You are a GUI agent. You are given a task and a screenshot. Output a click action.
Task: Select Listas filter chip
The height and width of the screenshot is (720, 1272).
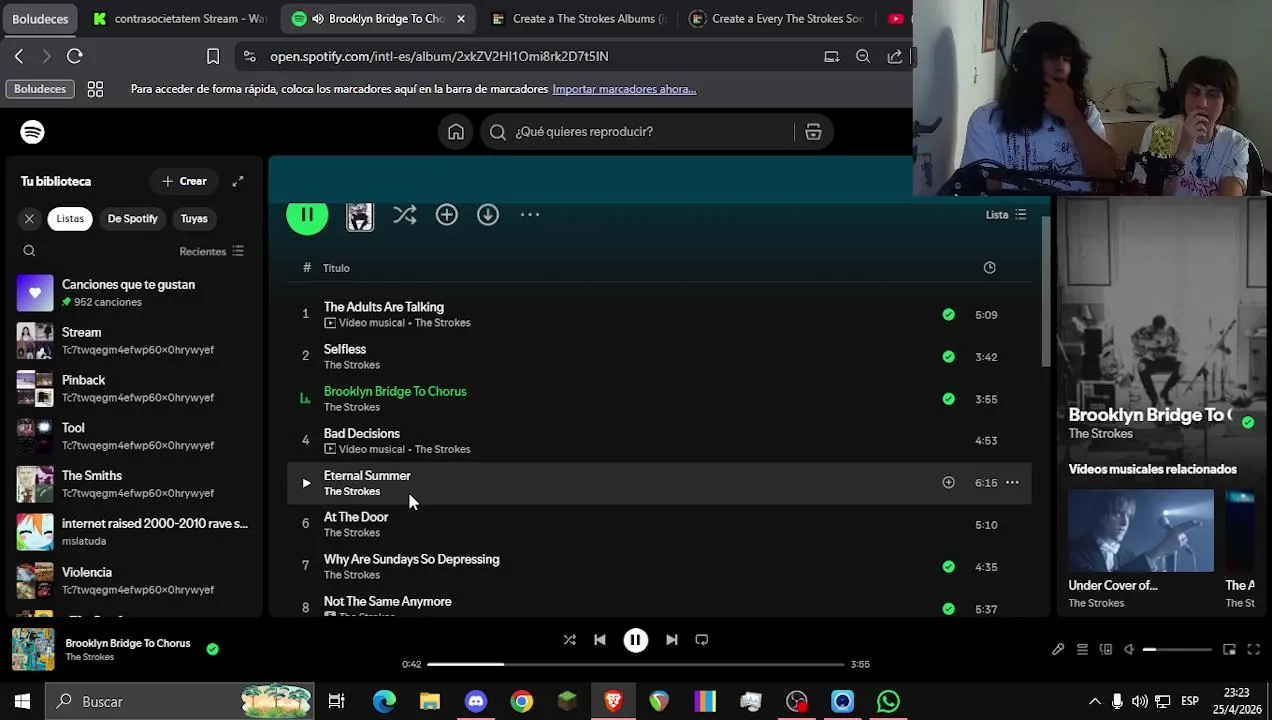pos(70,218)
